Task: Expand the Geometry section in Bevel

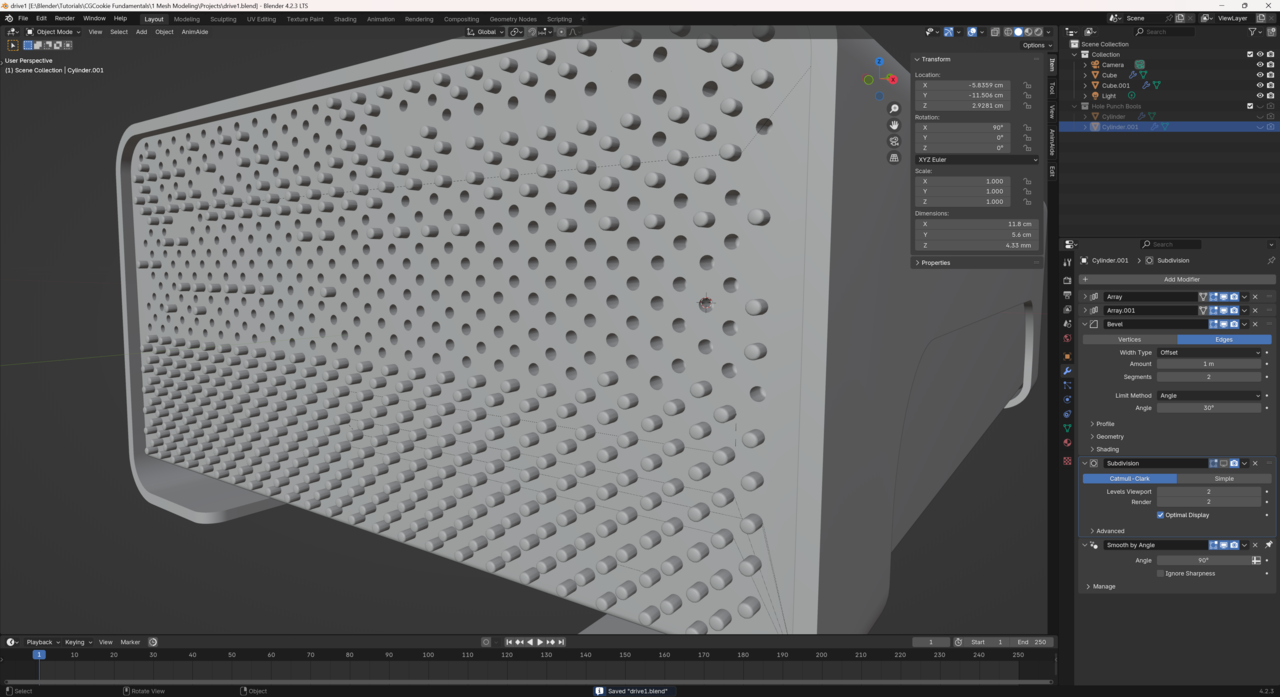Action: 1109,437
